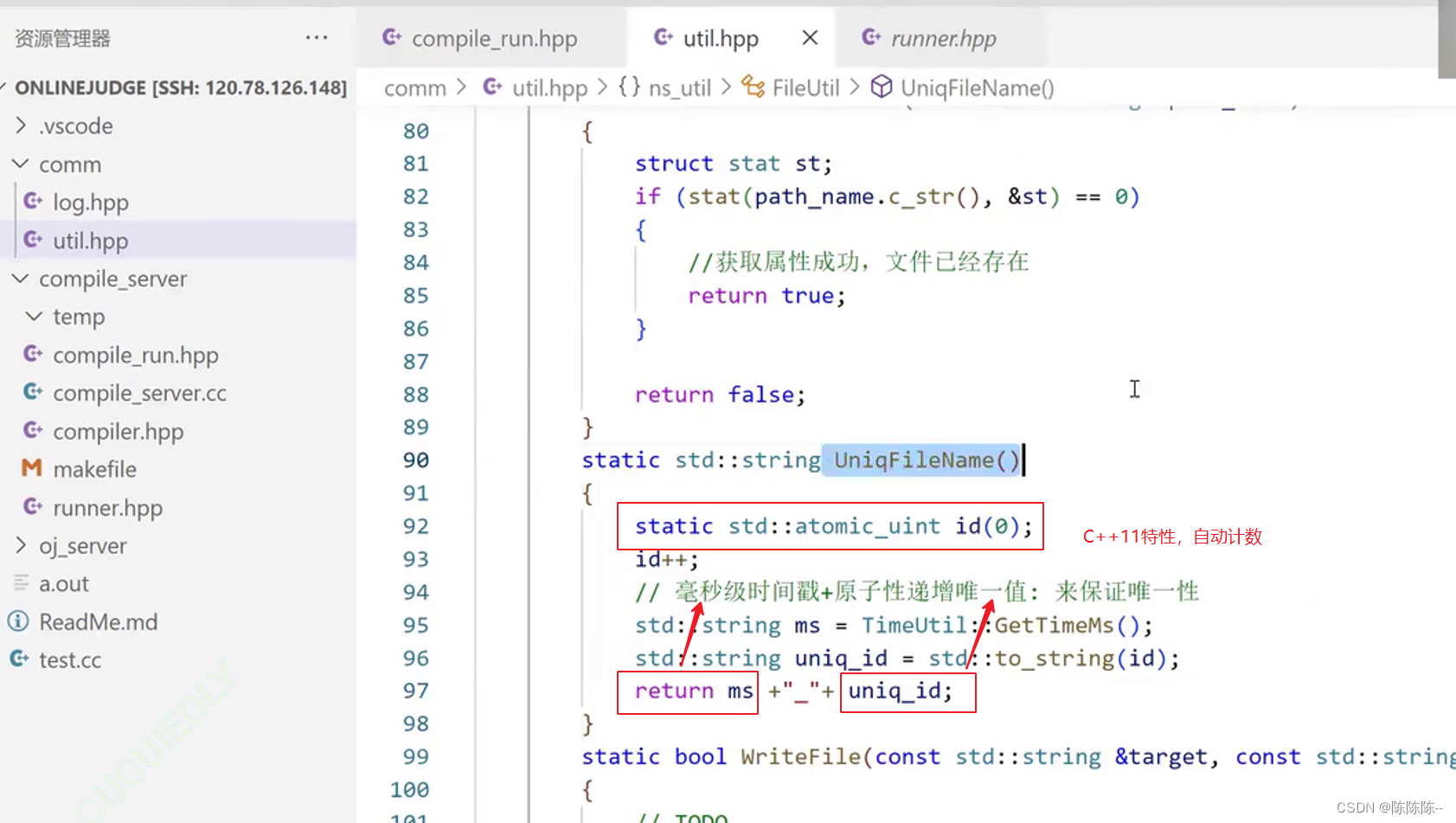This screenshot has width=1456, height=823.
Task: Click 'id++;' on line 93
Action: tap(666, 559)
